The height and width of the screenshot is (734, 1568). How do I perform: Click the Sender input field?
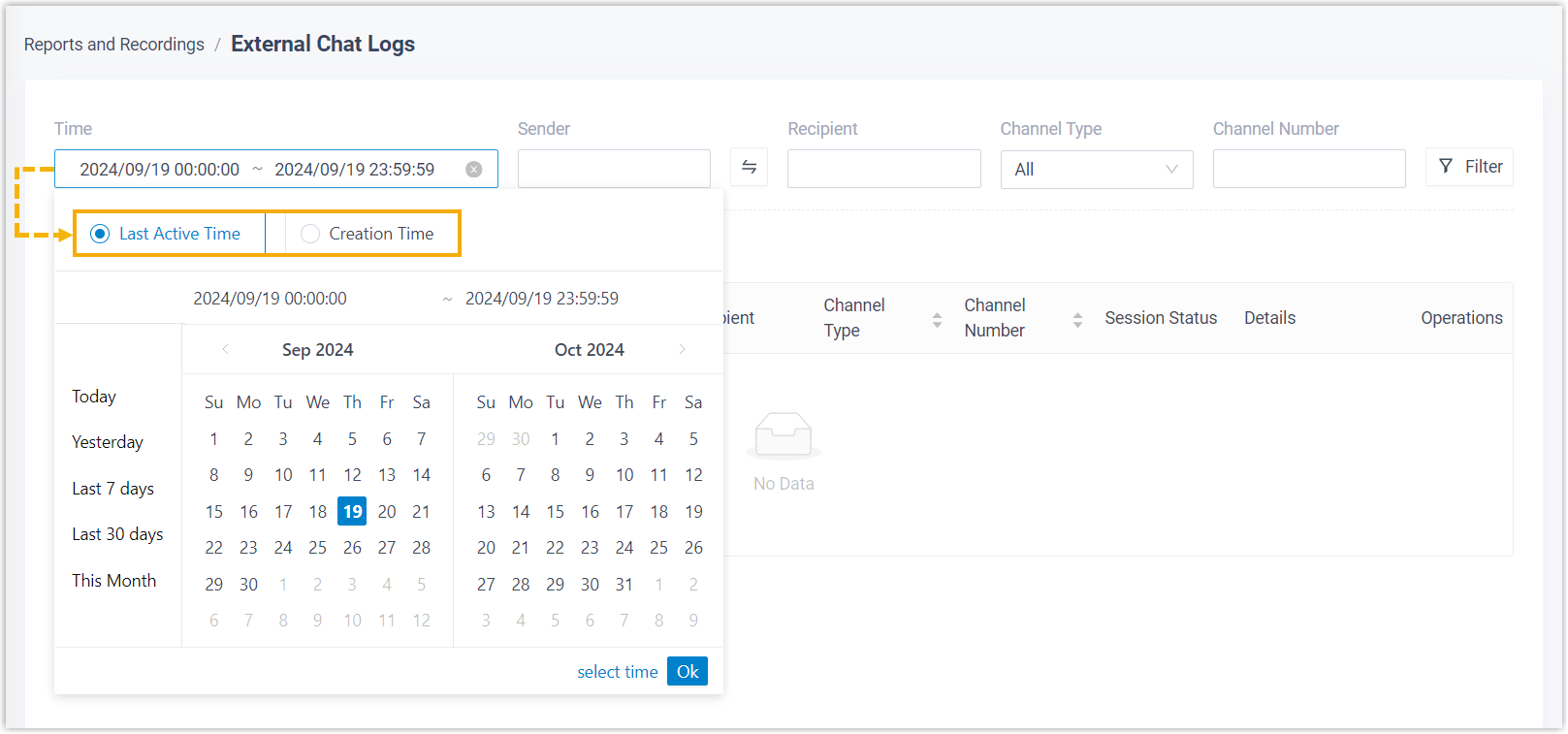tap(614, 170)
